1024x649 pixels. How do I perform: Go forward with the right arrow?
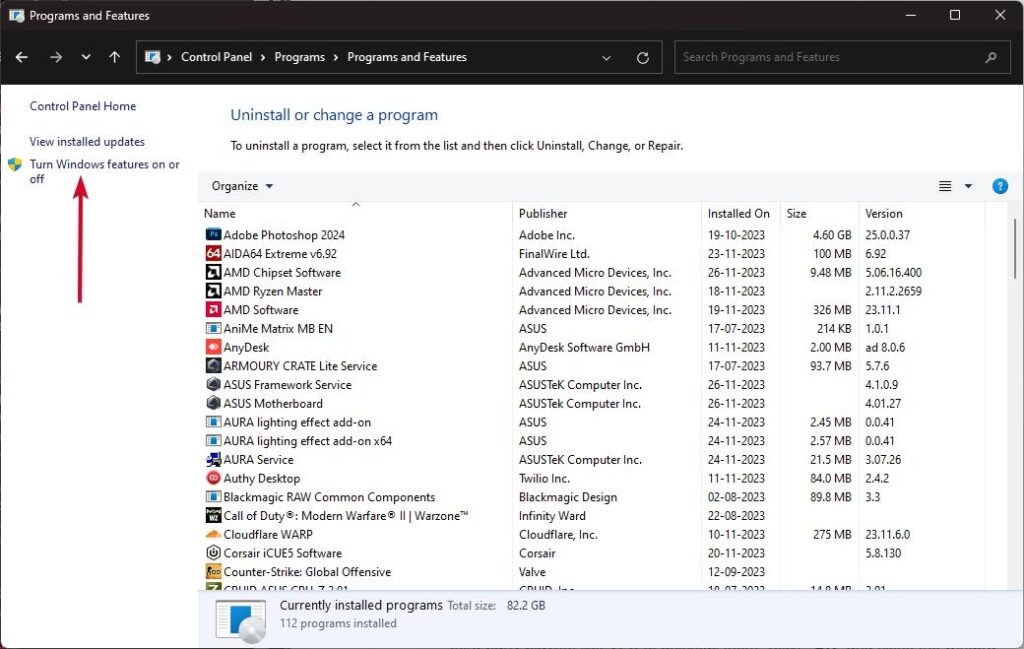click(56, 57)
